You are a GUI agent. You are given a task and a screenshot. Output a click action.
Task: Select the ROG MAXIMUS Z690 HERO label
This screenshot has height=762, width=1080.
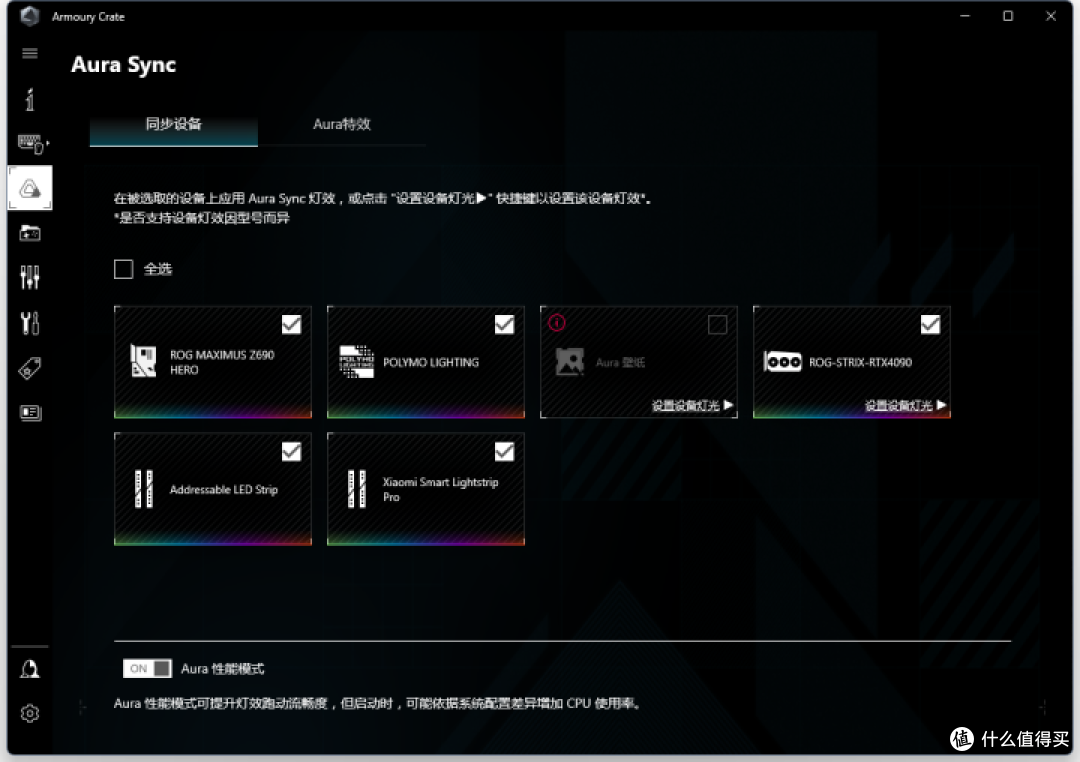(x=222, y=362)
